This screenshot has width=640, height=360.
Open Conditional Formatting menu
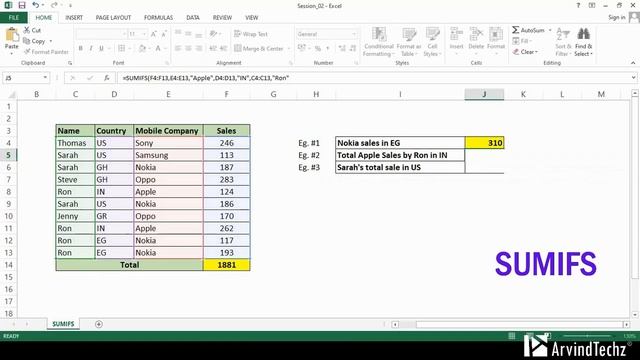click(x=379, y=42)
